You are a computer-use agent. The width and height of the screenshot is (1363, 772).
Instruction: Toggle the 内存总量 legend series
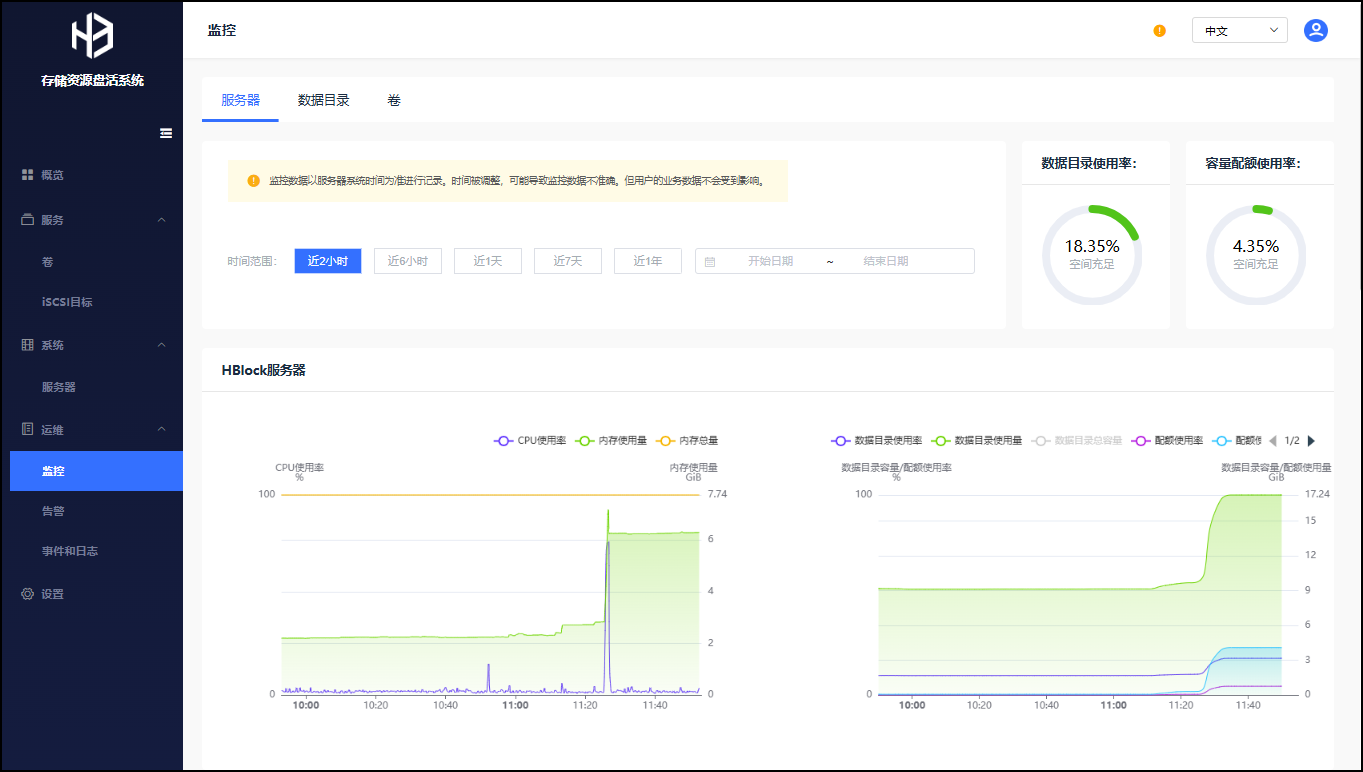(687, 440)
